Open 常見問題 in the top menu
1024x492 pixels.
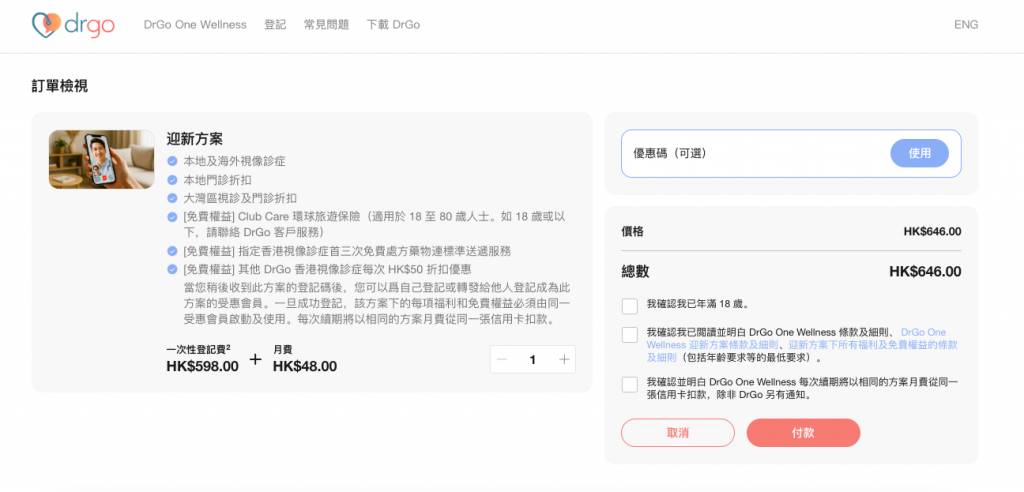pyautogui.click(x=326, y=25)
